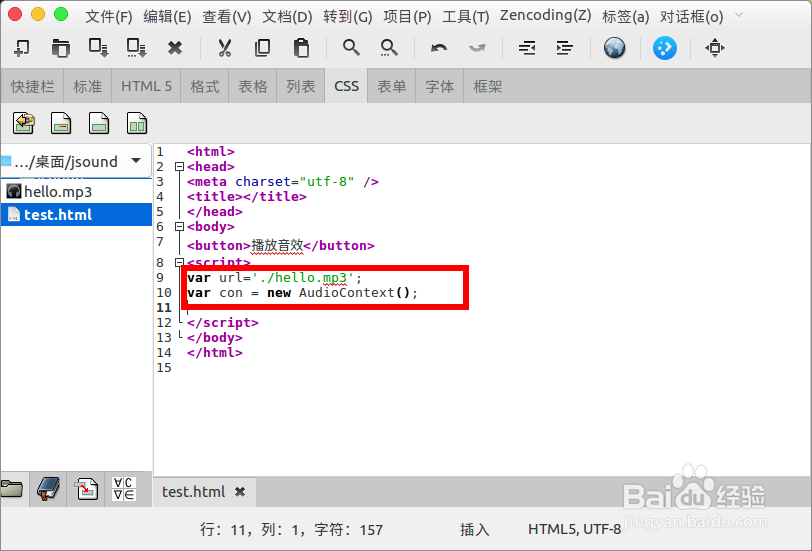Open the Zencoding(Z) menu
The height and width of the screenshot is (551, 812).
tap(545, 16)
